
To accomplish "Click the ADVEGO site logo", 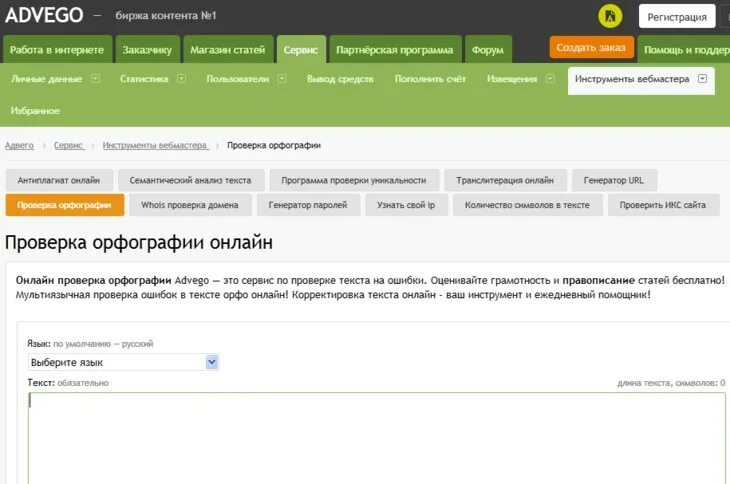I will click(x=44, y=15).
